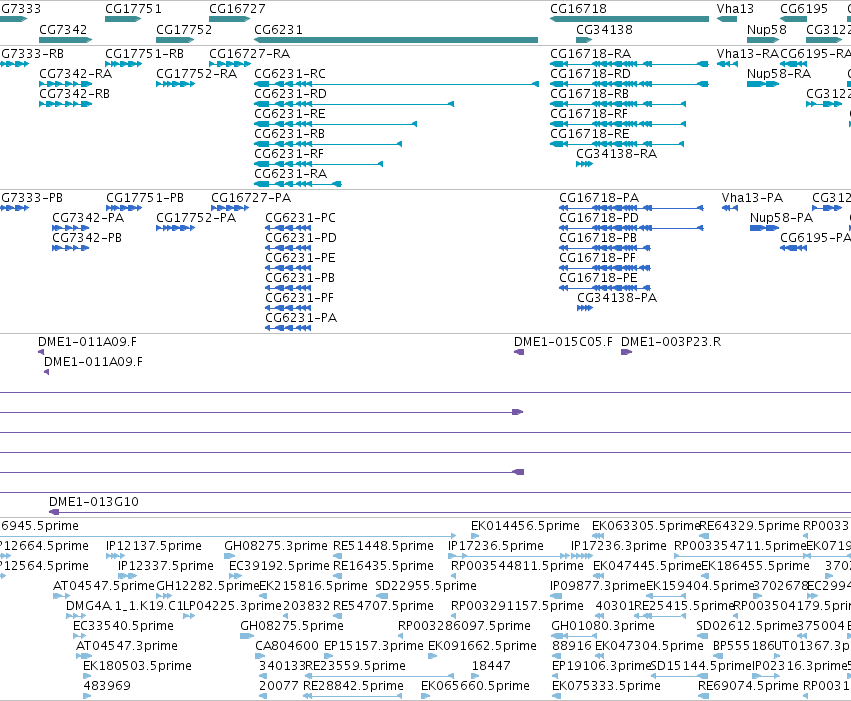851x701 pixels.
Task: Click protein CG6231-PD
Action: tap(301, 238)
